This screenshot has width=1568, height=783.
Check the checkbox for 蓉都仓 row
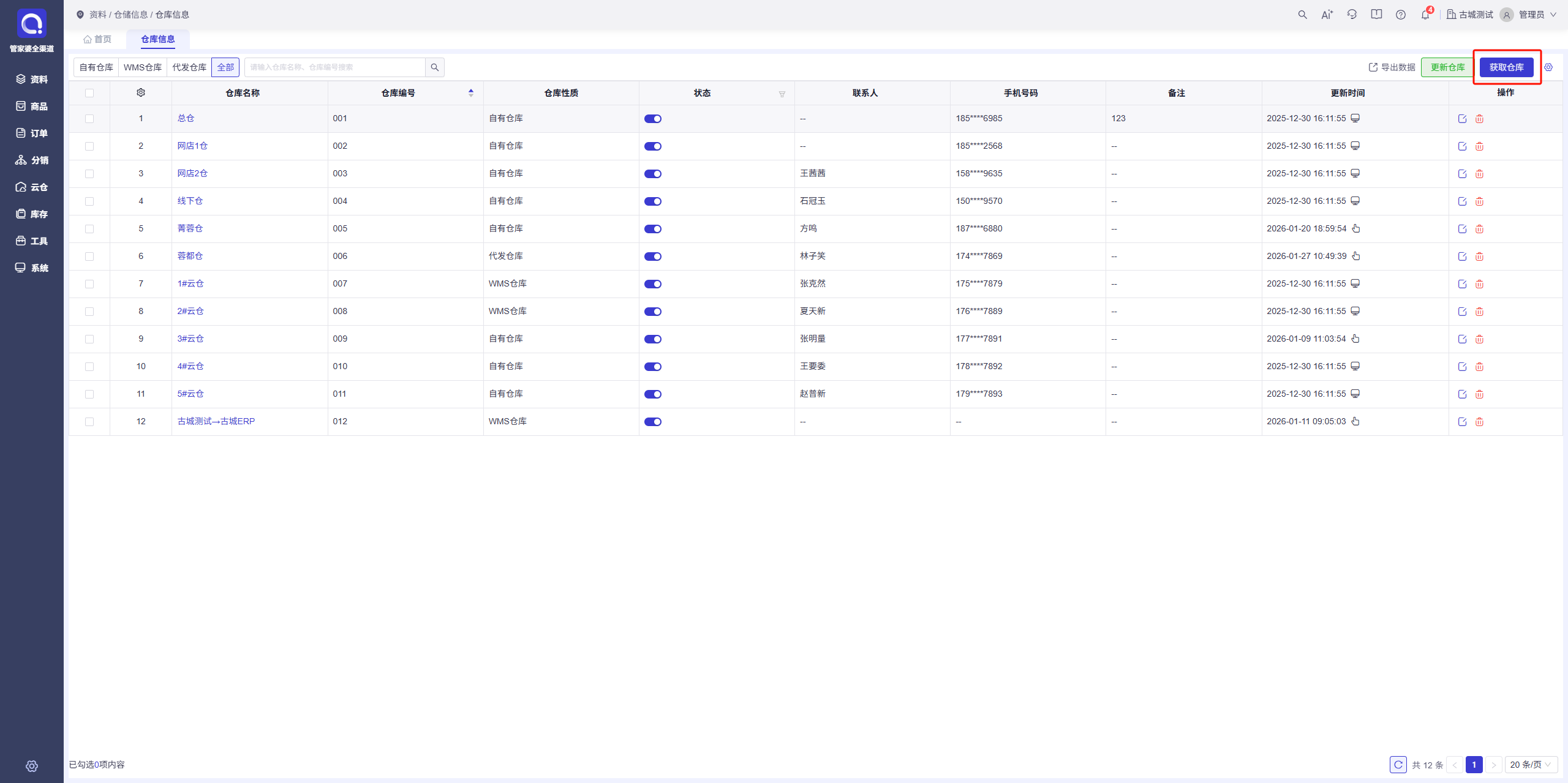[89, 257]
